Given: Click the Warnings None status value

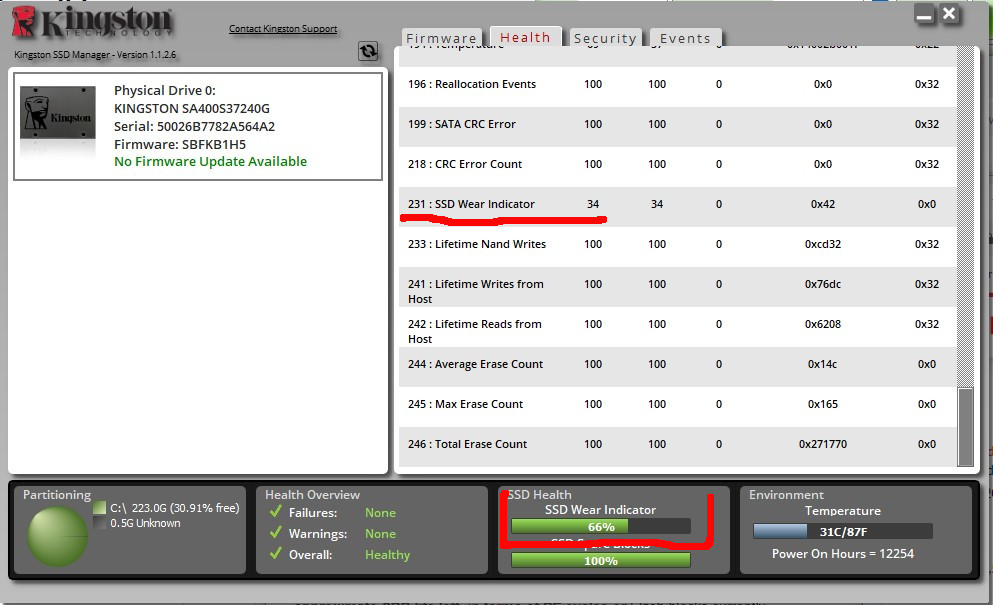Looking at the screenshot, I should pos(380,534).
